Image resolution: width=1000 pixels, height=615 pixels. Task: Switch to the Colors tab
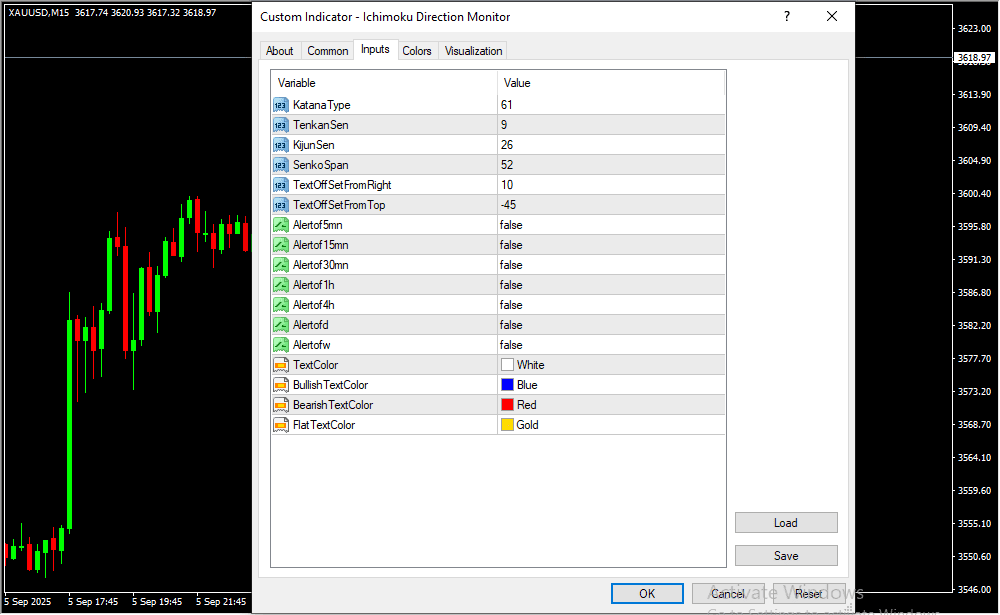point(417,51)
